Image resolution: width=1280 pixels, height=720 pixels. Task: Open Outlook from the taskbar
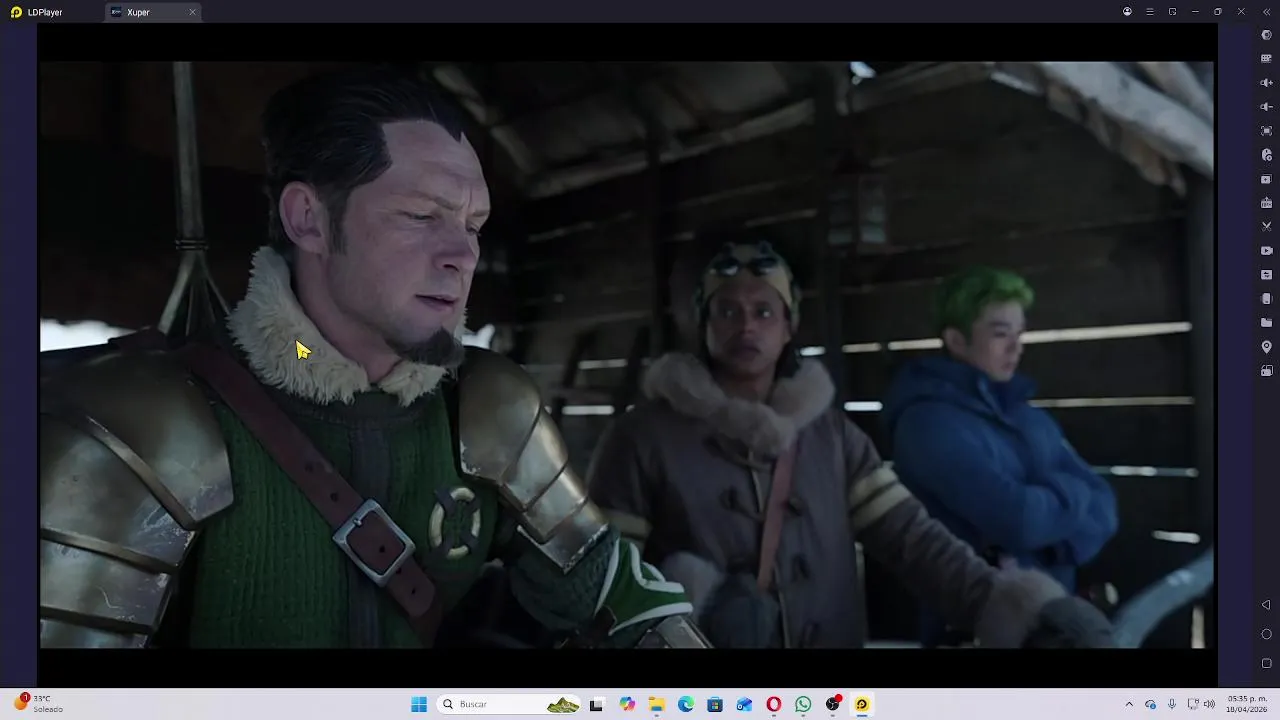click(x=744, y=704)
